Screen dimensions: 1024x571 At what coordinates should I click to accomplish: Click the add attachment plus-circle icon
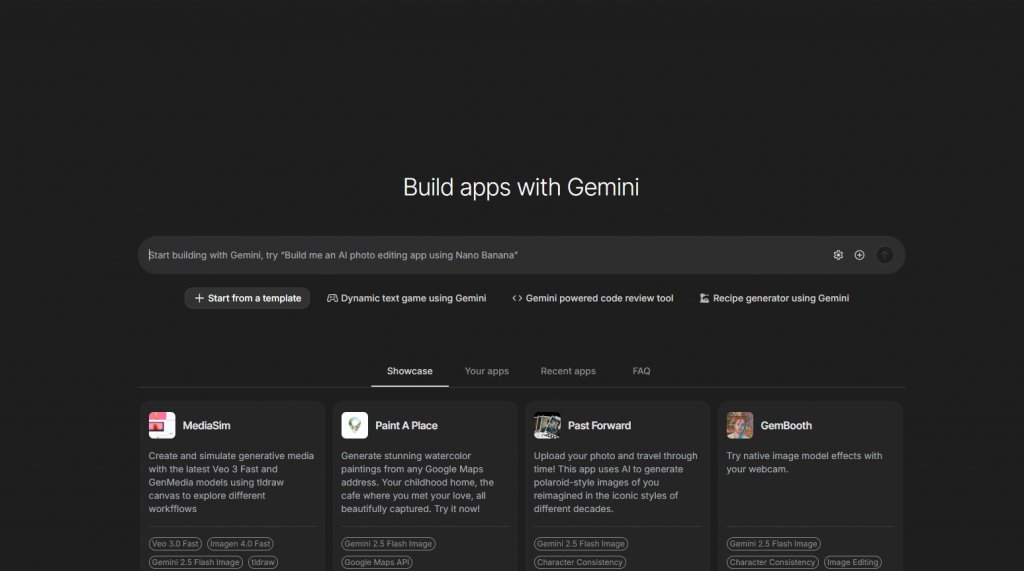pos(859,255)
